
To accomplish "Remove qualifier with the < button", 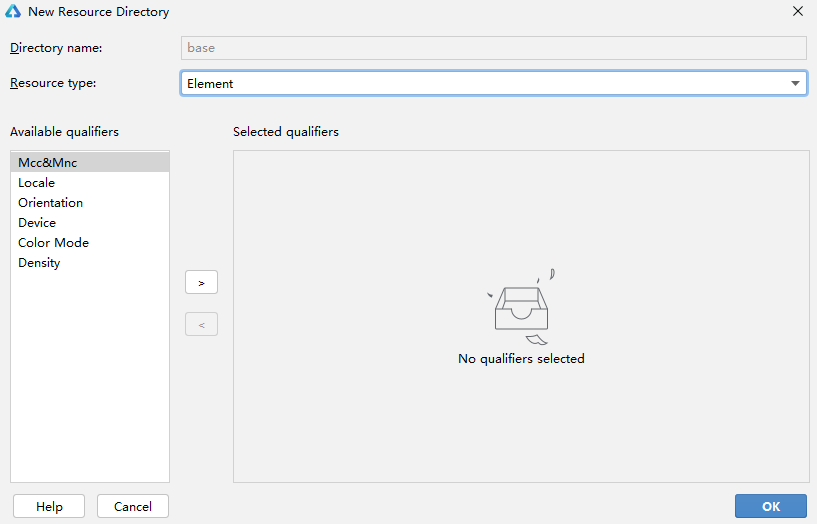I will [x=201, y=324].
